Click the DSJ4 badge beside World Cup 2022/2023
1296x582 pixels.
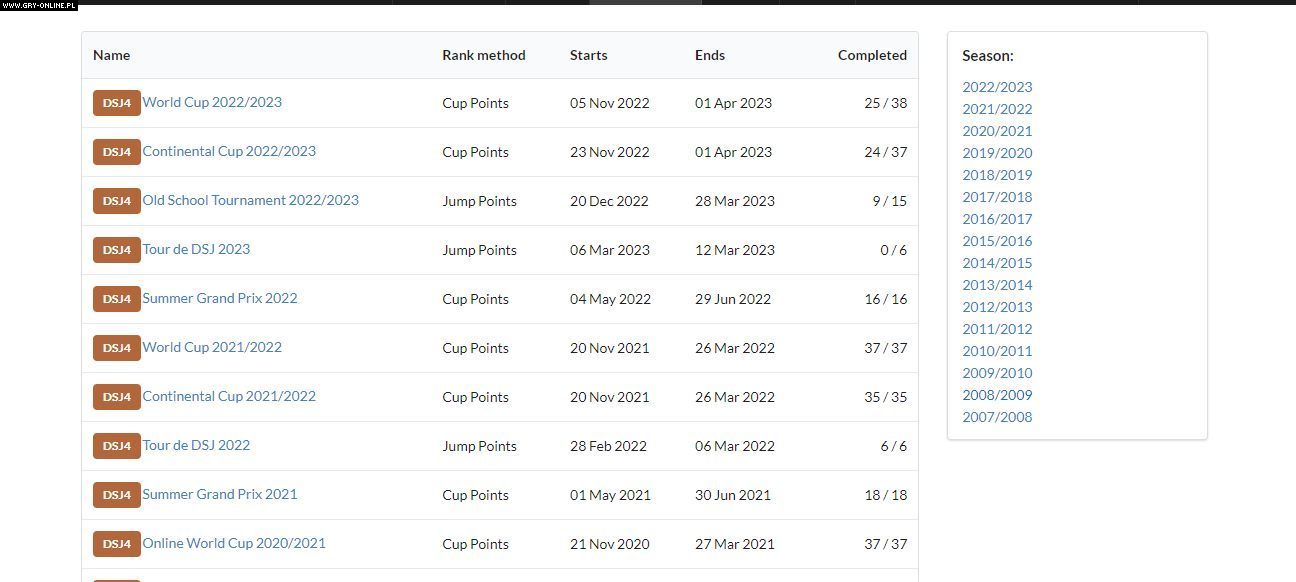[116, 103]
